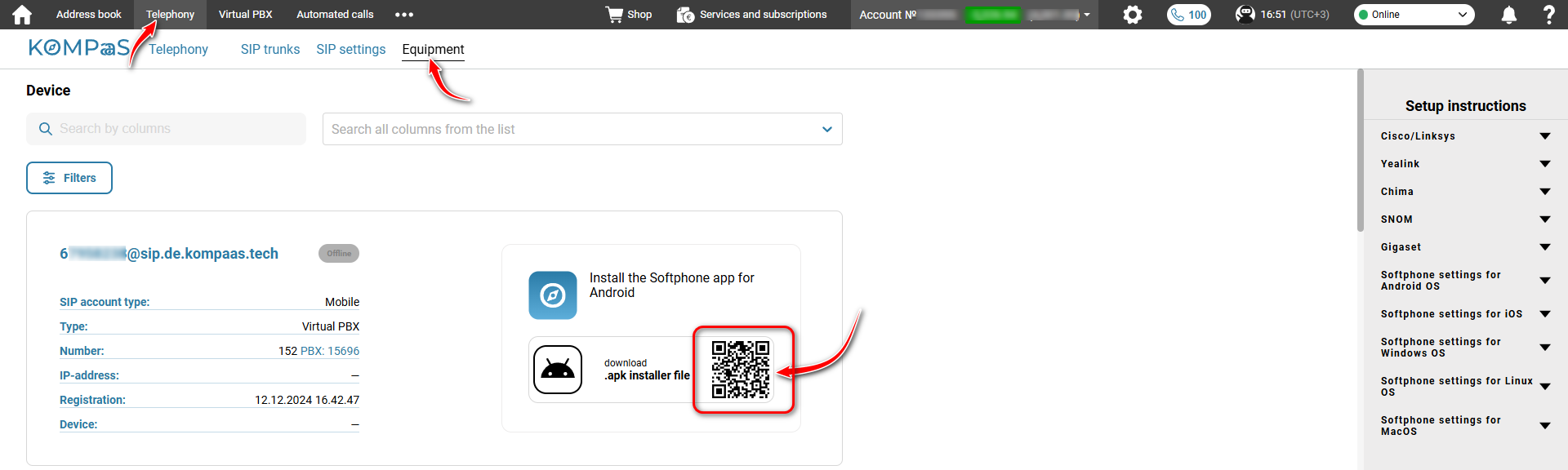Click the 16:51 (UTC+3) time display
1568x470 pixels.
(1294, 15)
